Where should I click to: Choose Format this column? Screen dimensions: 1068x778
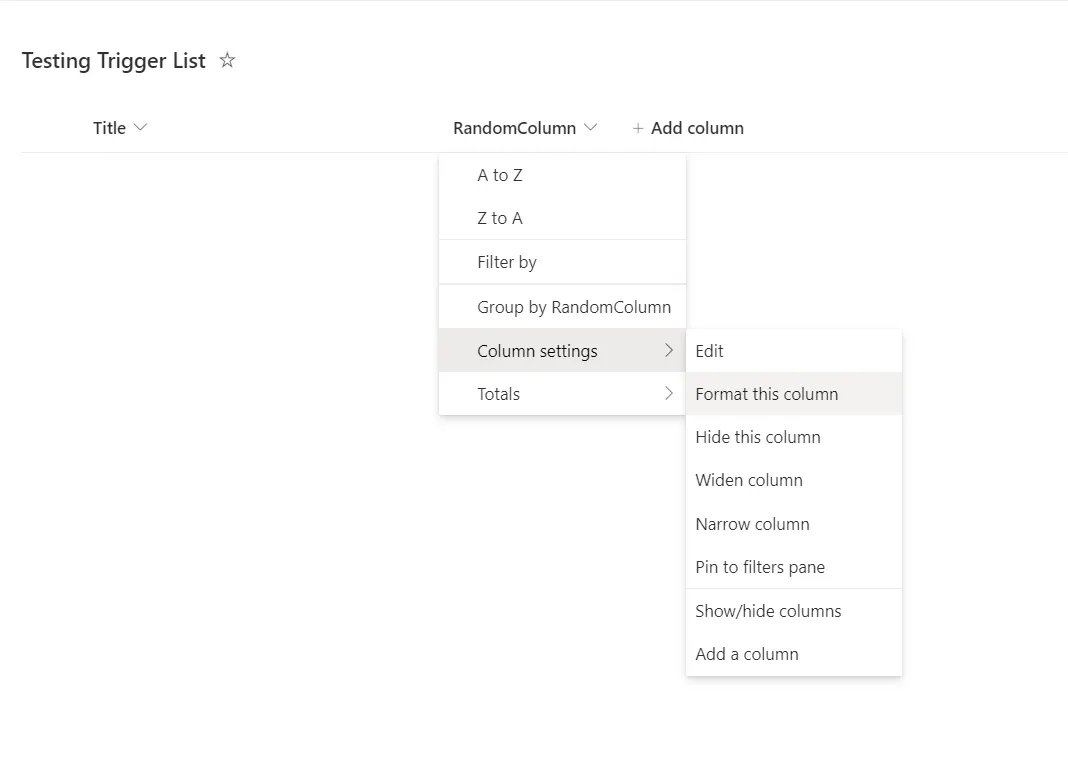pos(767,394)
